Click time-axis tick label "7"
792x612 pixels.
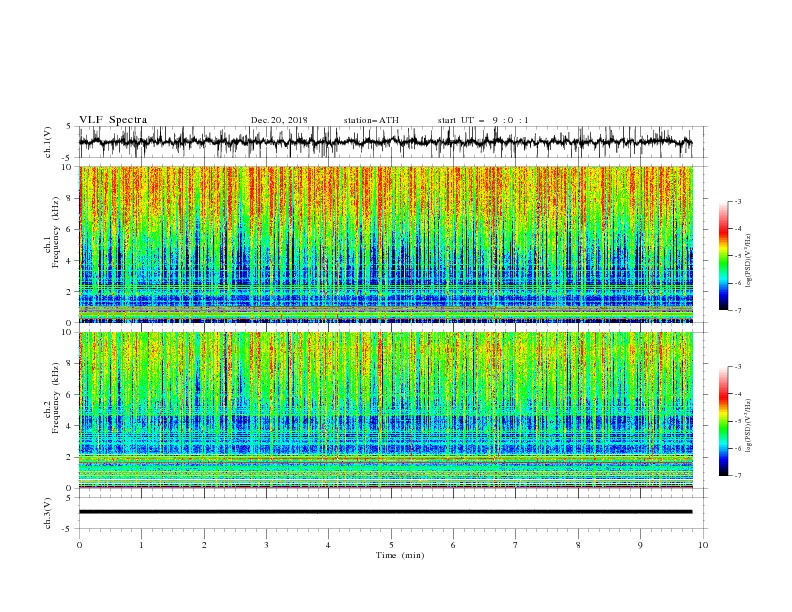(516, 545)
